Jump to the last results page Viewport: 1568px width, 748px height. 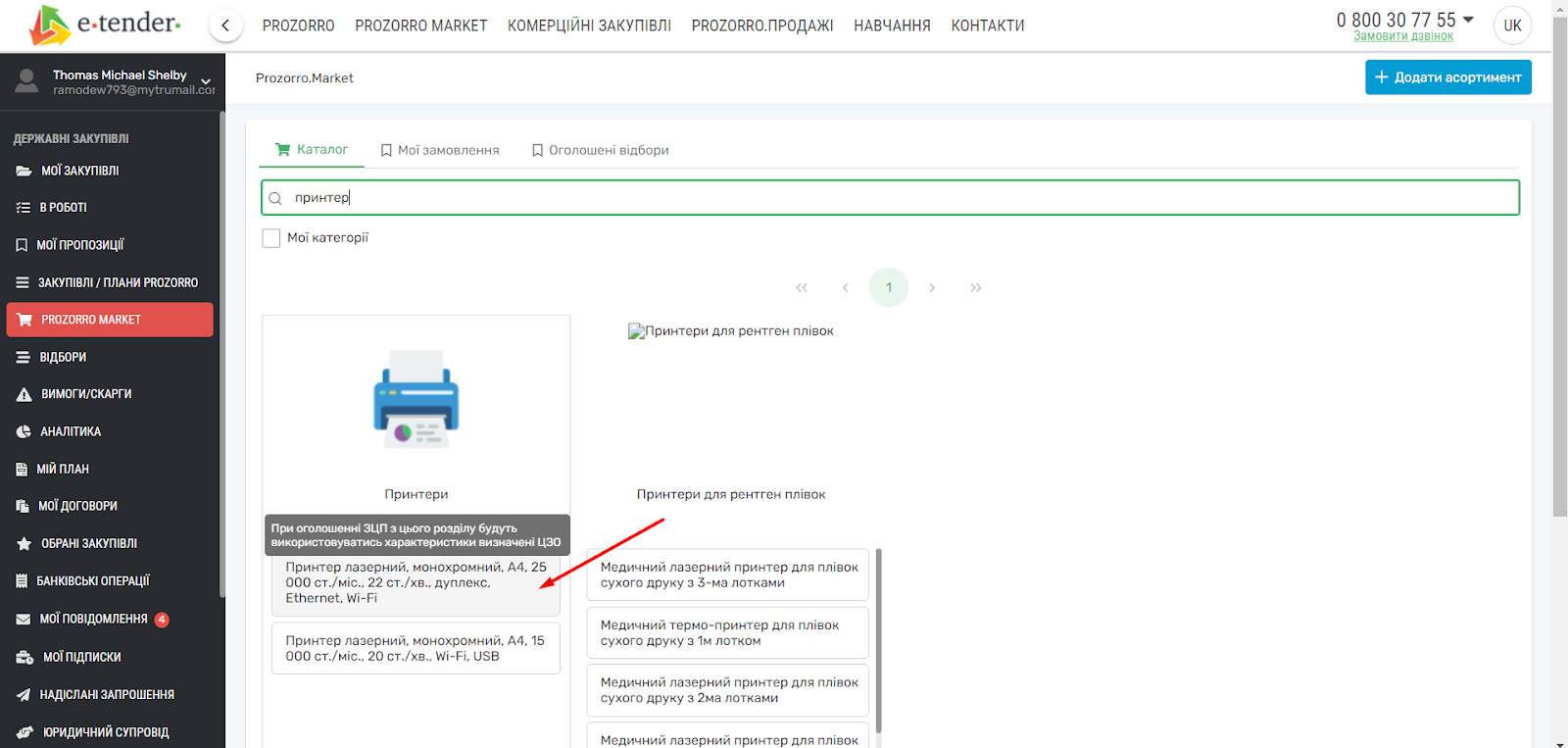(975, 287)
